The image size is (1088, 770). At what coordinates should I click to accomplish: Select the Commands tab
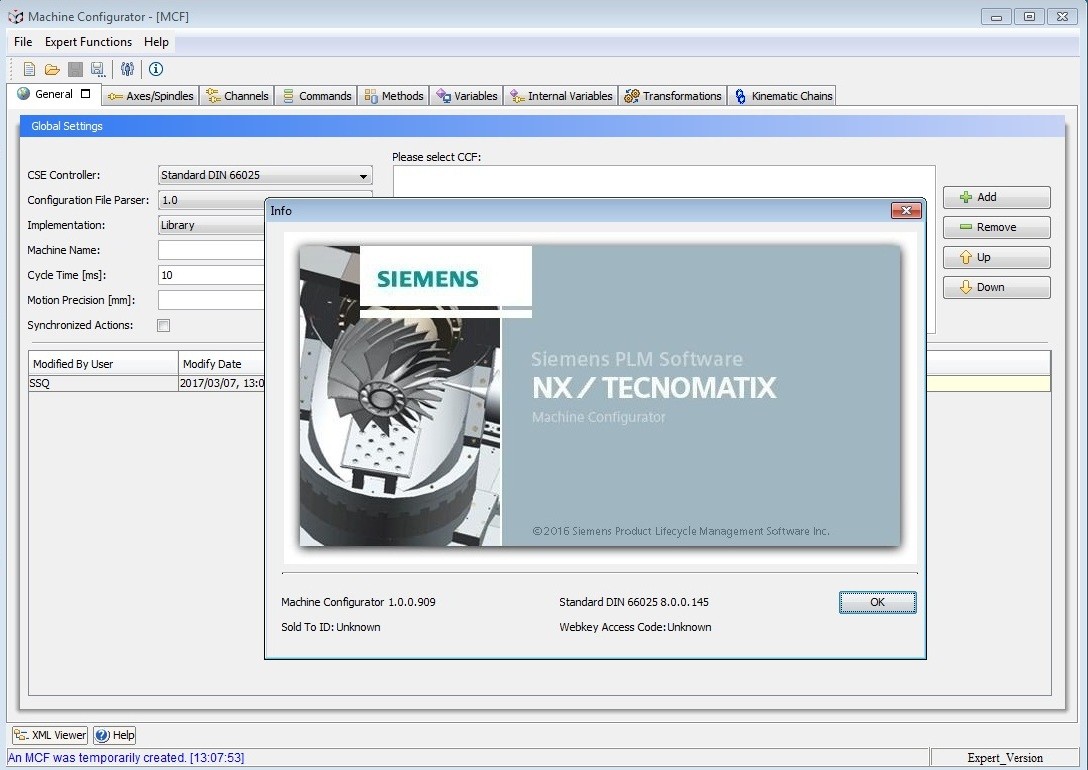click(x=316, y=96)
